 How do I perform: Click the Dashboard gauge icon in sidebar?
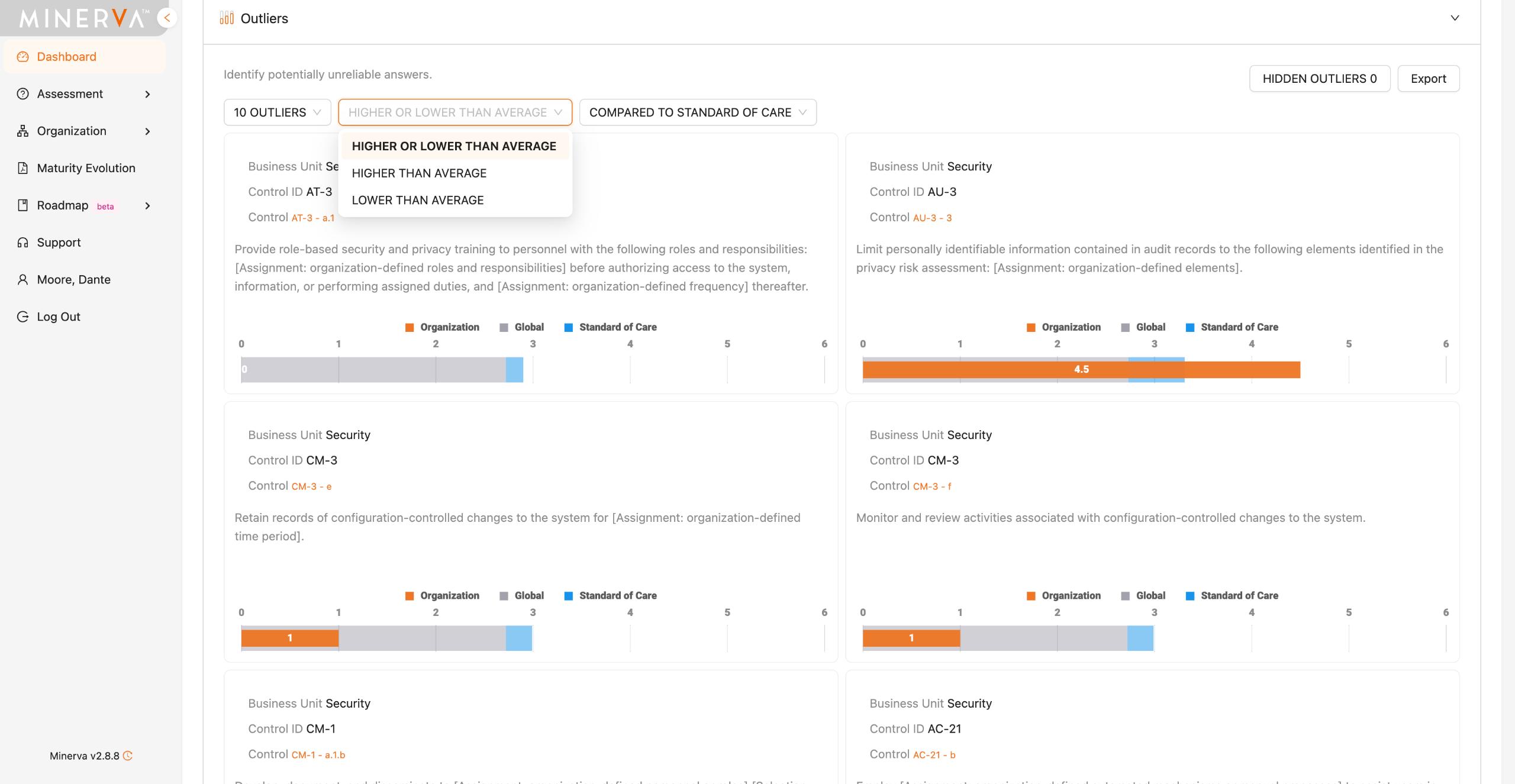click(22, 57)
